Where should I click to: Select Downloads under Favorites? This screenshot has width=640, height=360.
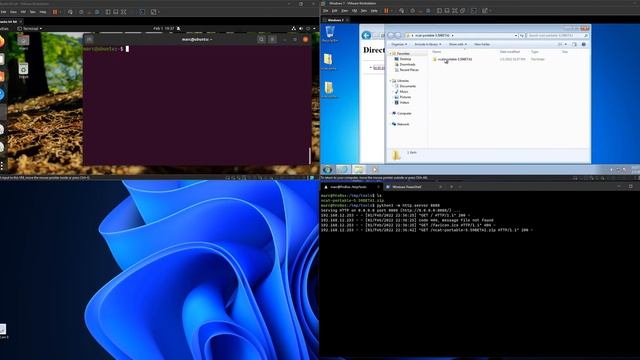404,64
